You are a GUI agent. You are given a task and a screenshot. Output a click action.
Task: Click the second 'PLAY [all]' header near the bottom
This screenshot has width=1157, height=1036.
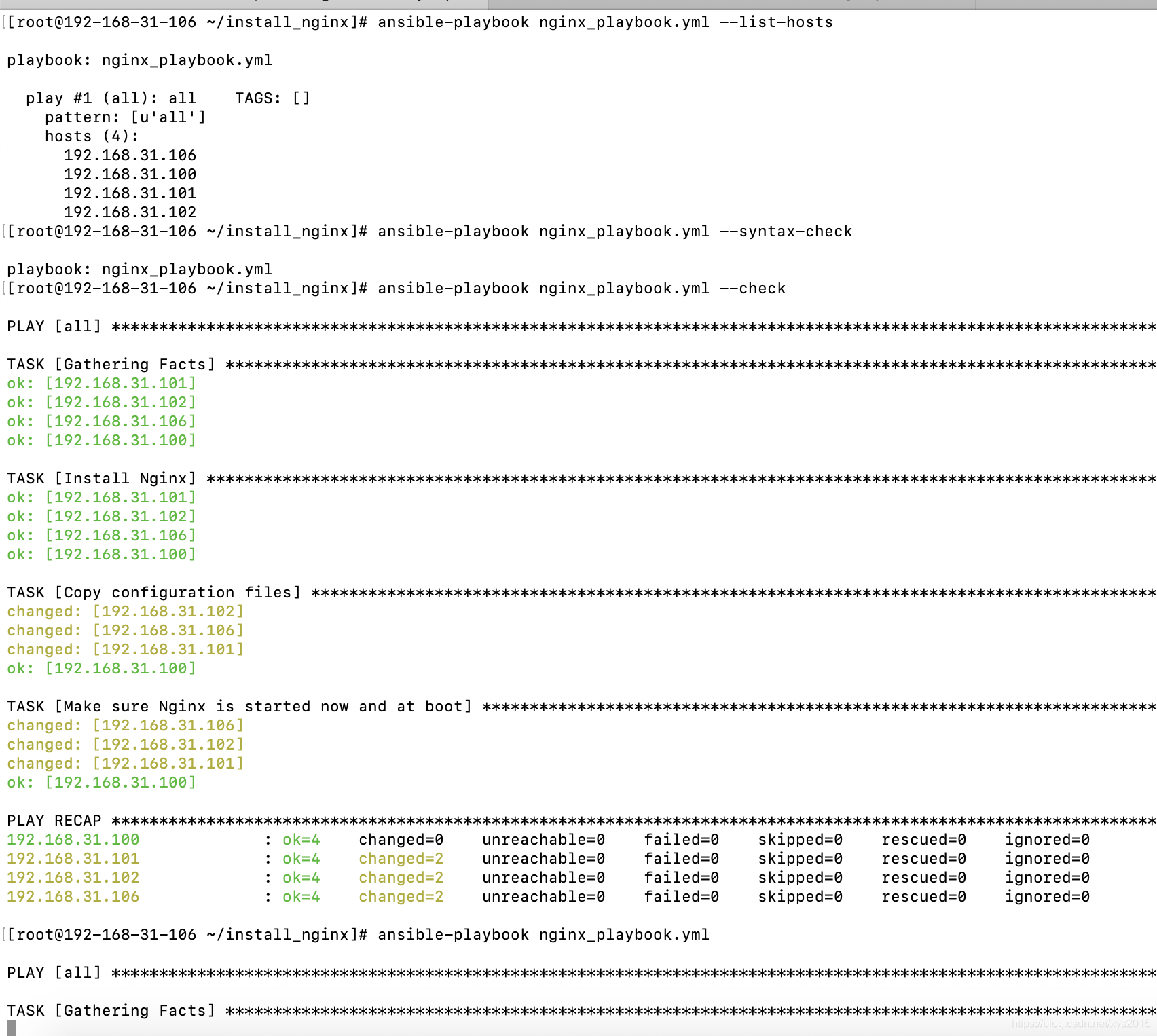coord(54,973)
